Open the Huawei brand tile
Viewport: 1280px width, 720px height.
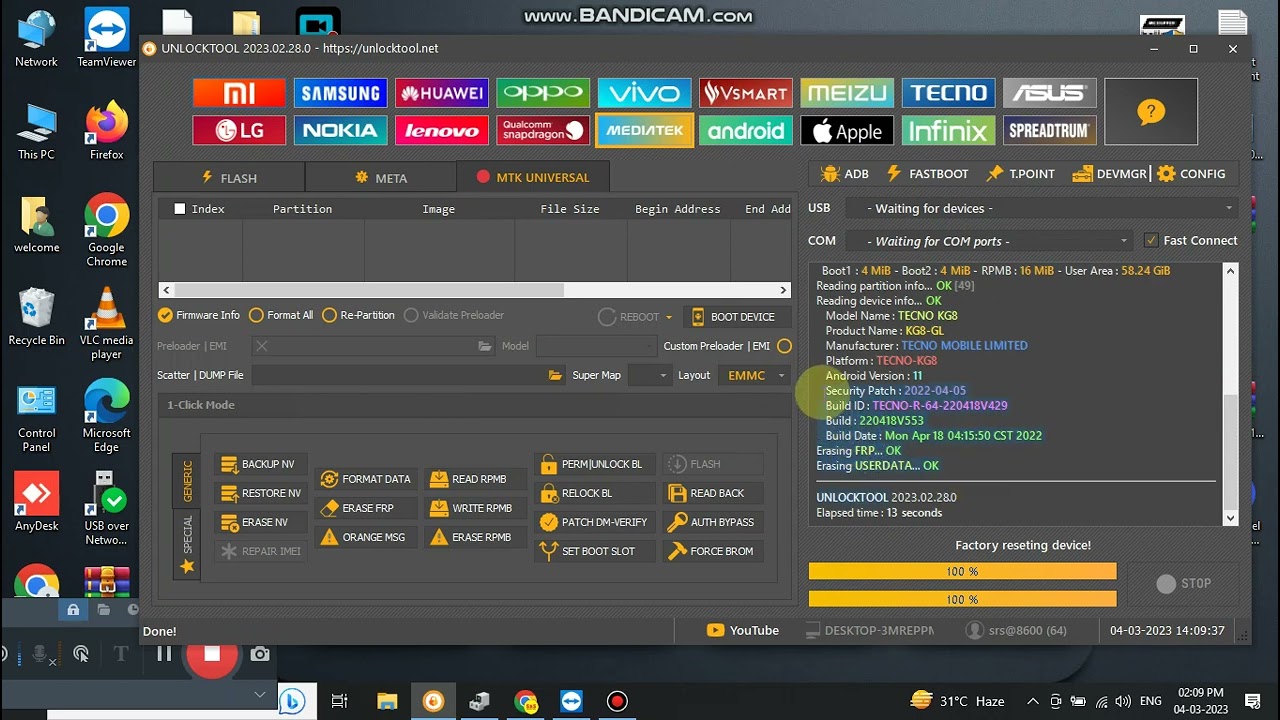click(442, 93)
